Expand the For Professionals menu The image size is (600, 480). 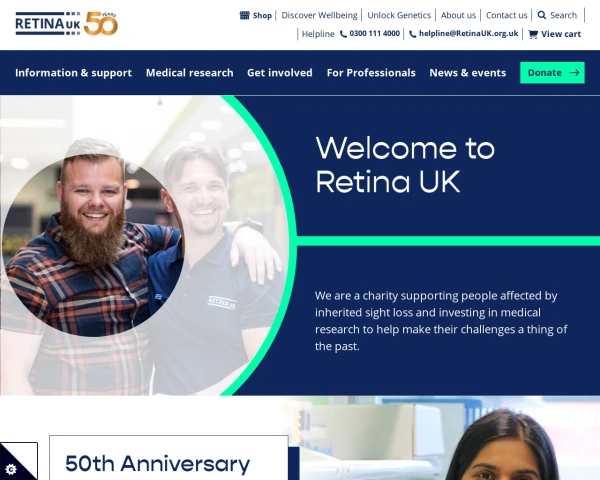[371, 73]
